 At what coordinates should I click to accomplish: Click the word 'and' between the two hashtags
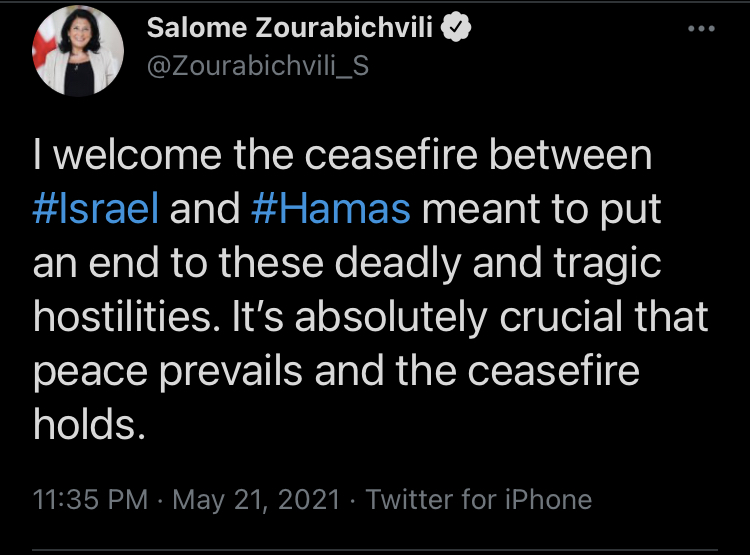[x=205, y=210]
